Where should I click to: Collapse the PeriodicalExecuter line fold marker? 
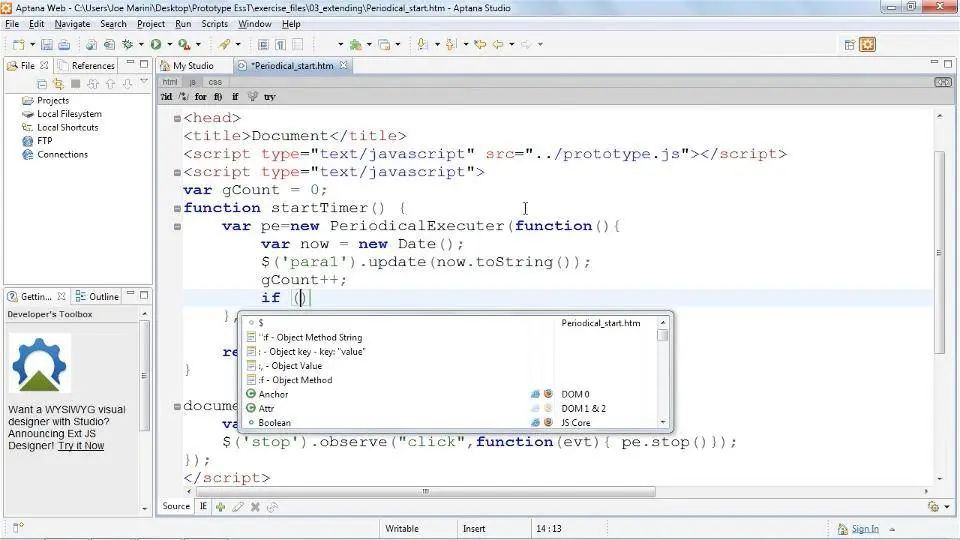(177, 227)
